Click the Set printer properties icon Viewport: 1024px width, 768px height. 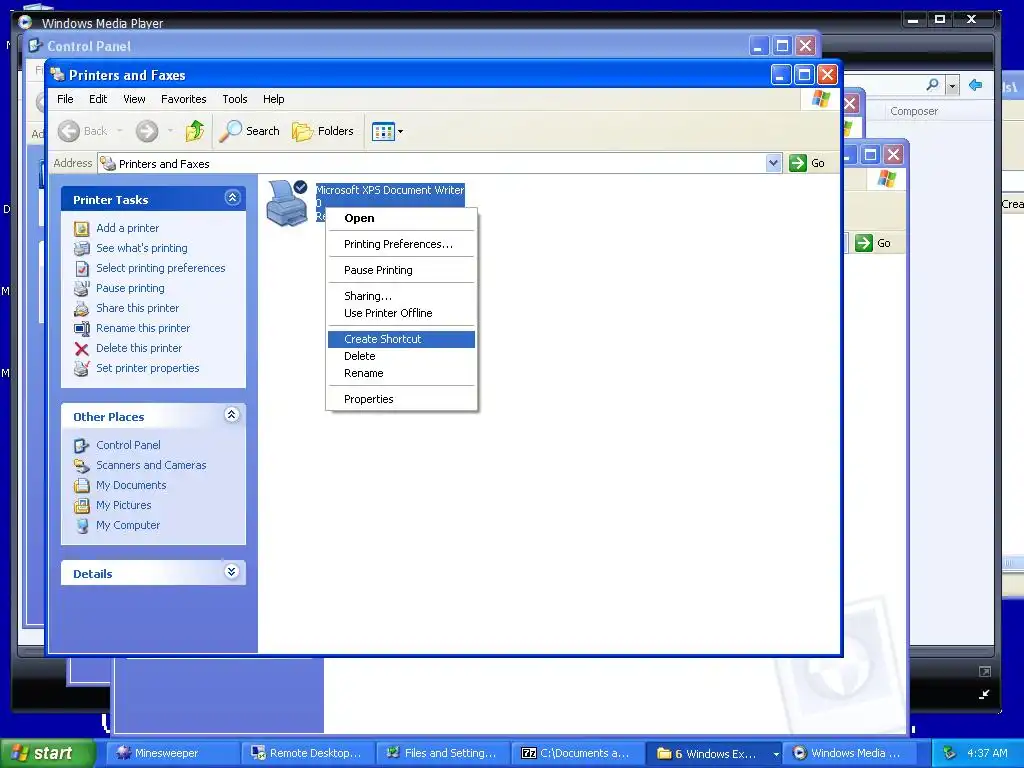tap(82, 368)
